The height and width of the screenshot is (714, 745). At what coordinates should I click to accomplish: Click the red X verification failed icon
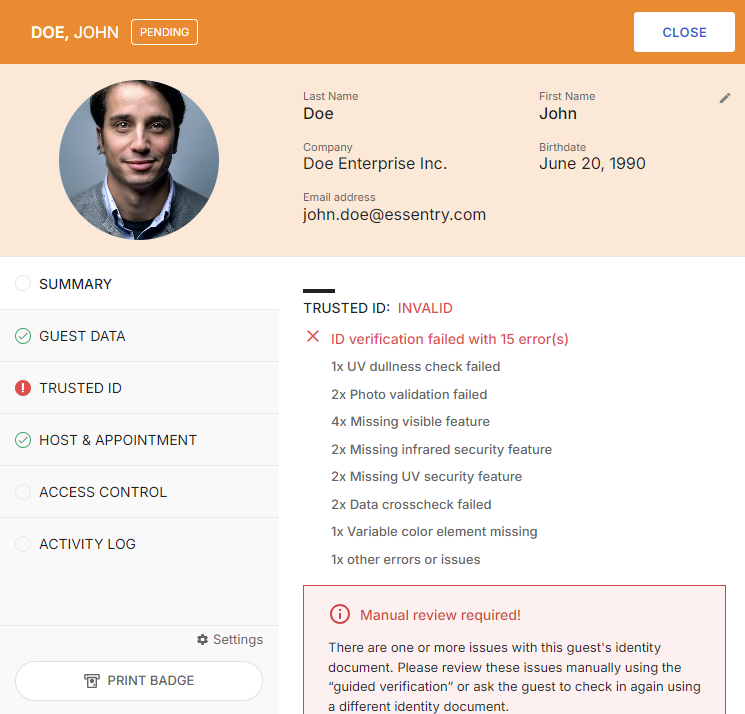(x=313, y=336)
